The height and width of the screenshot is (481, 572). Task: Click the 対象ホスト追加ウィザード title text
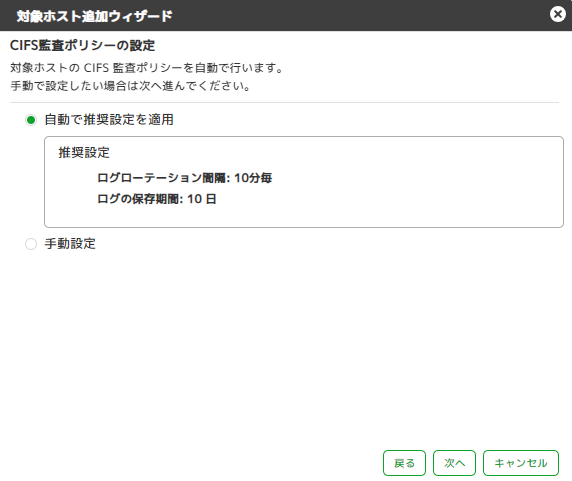click(94, 16)
